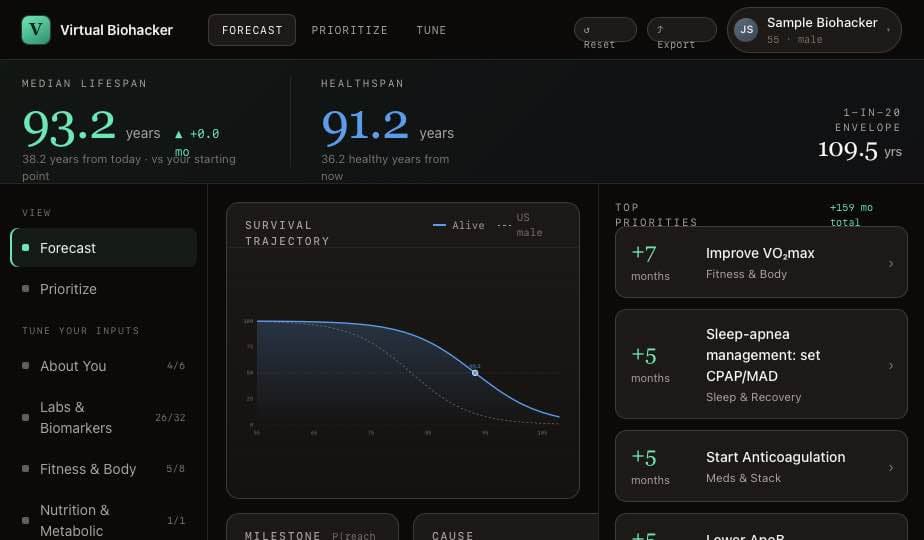Open Nutrition & Metabolic section
Image resolution: width=924 pixels, height=540 pixels.
pos(104,520)
